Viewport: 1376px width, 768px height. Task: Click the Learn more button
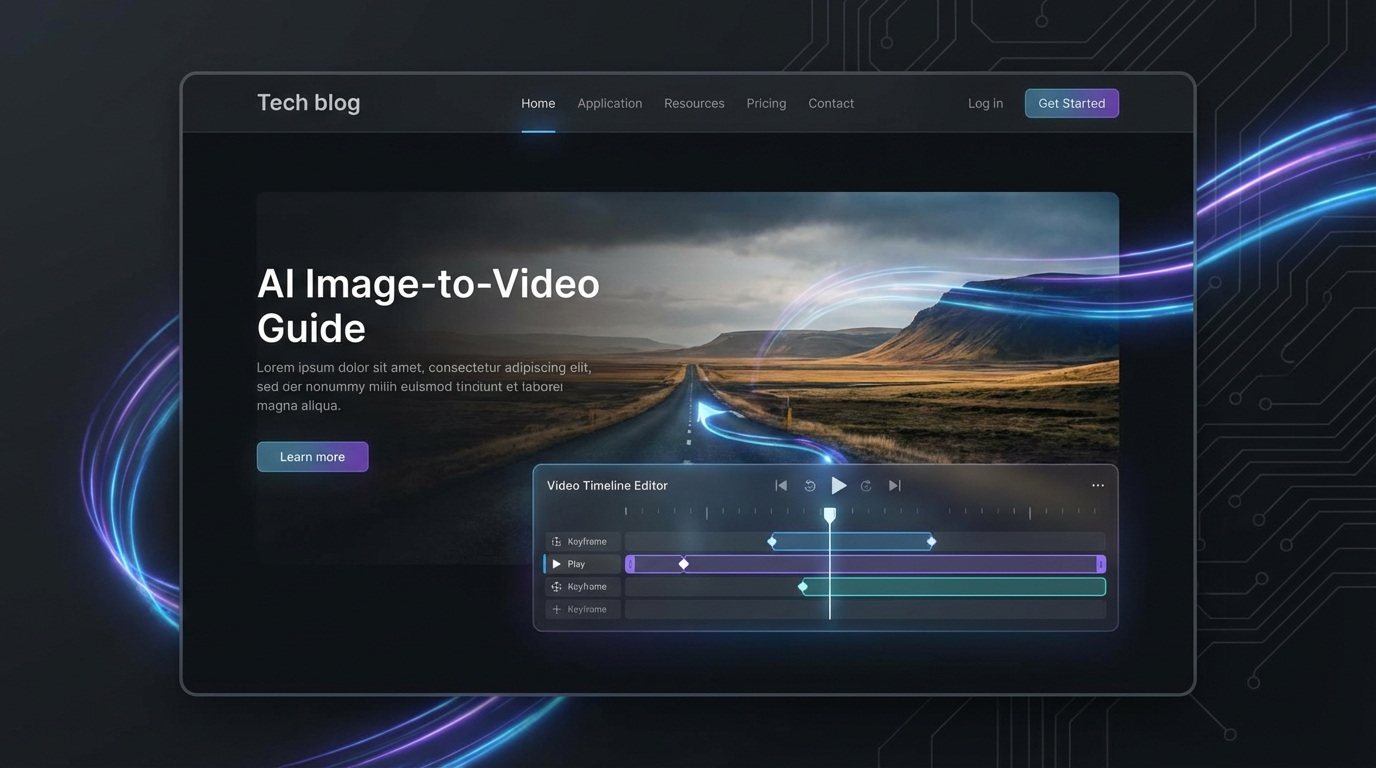click(x=312, y=457)
